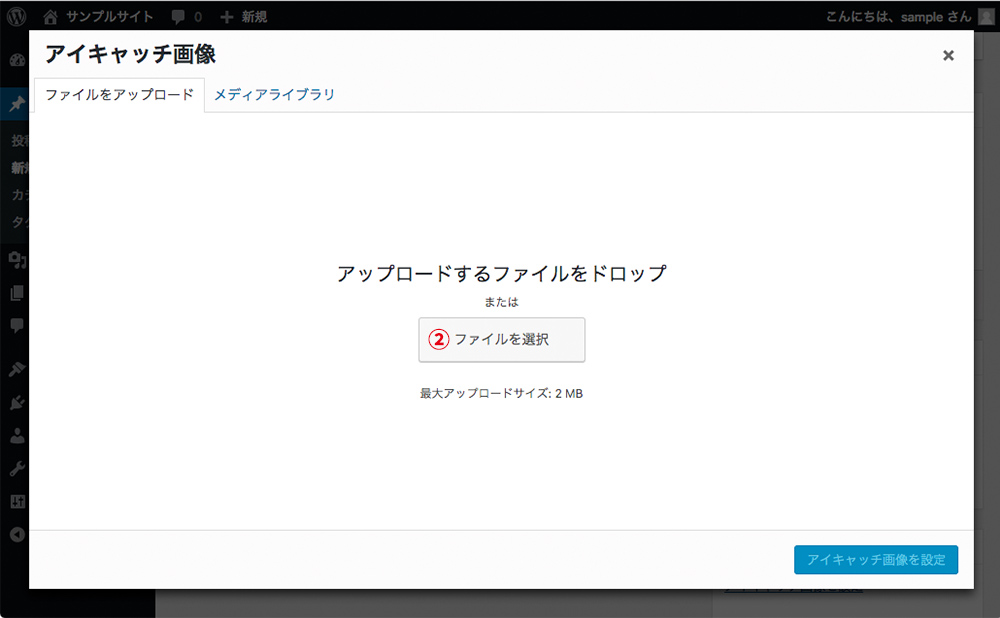
Task: Click the comments bubble in the admin bar
Action: pos(178,16)
